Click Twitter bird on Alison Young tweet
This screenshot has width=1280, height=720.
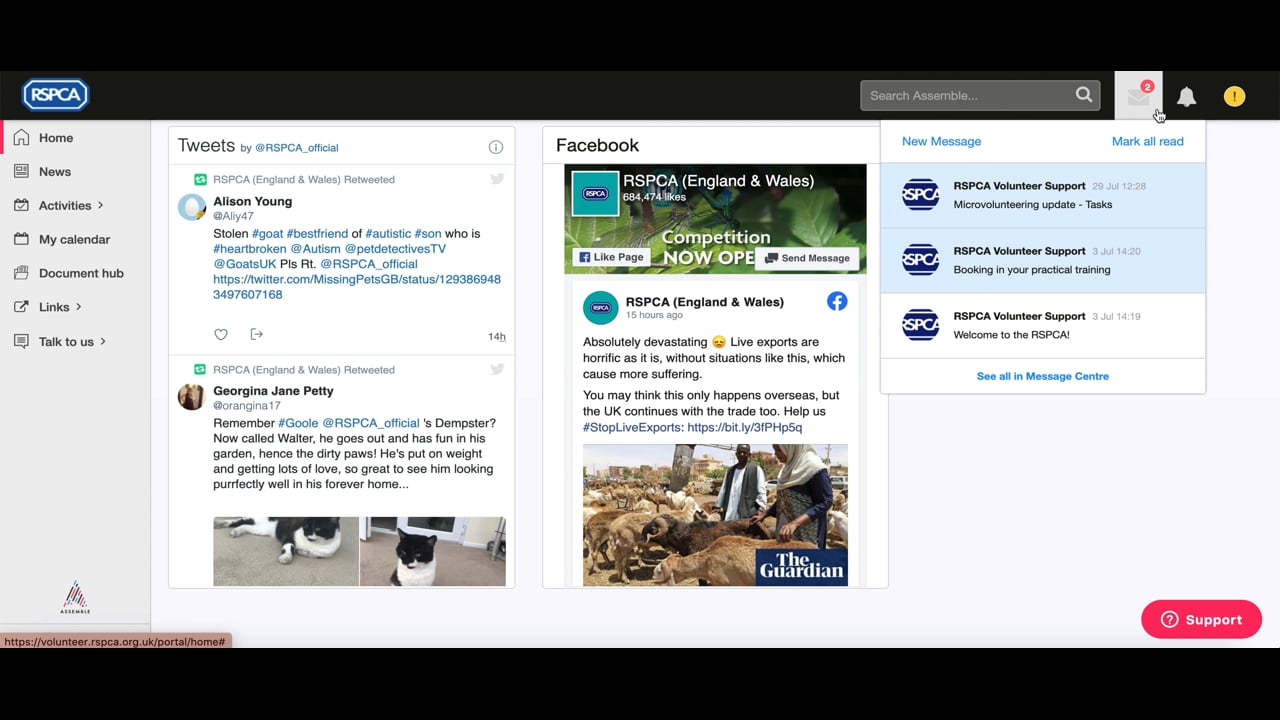pos(497,179)
